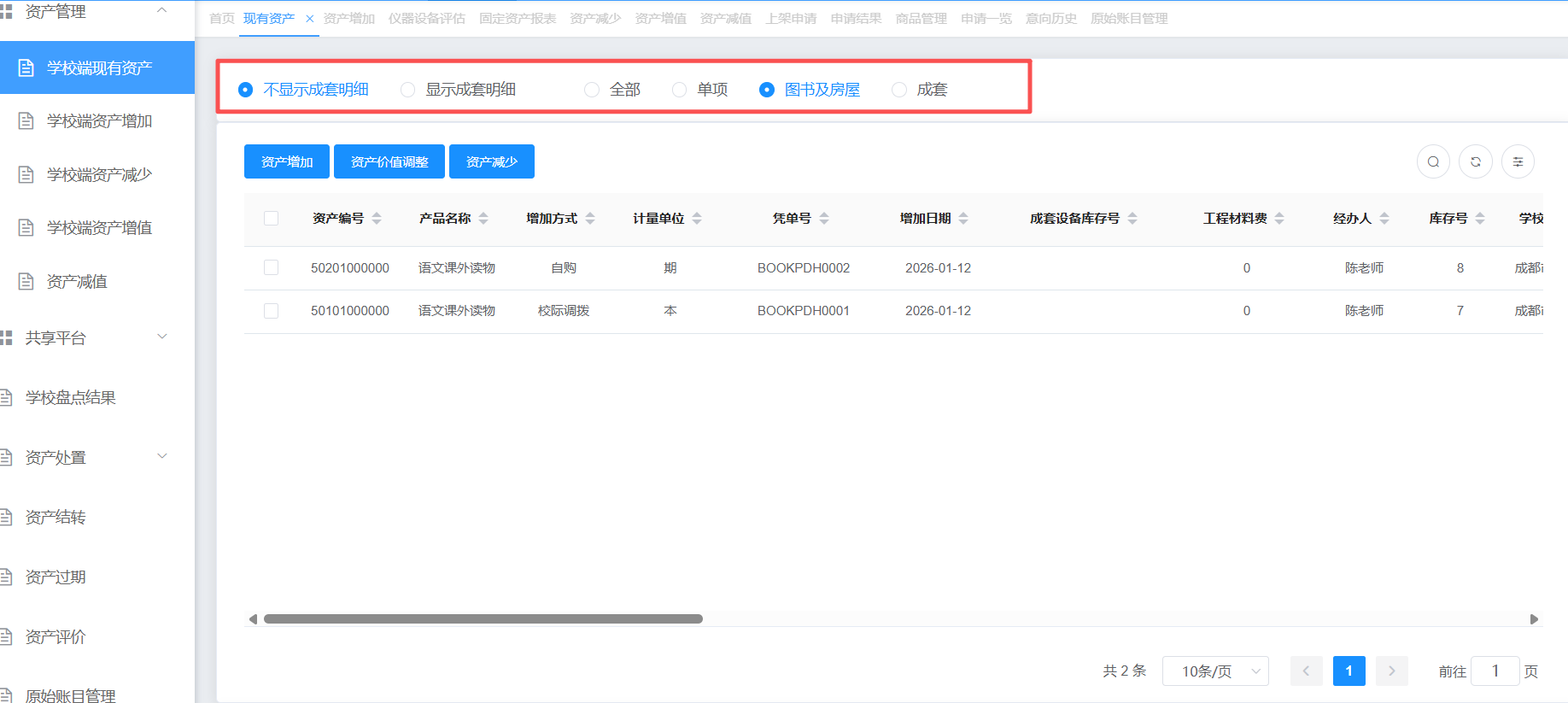The image size is (1568, 703).
Task: Close the 现有资产 tab with the x icon
Action: 309,19
